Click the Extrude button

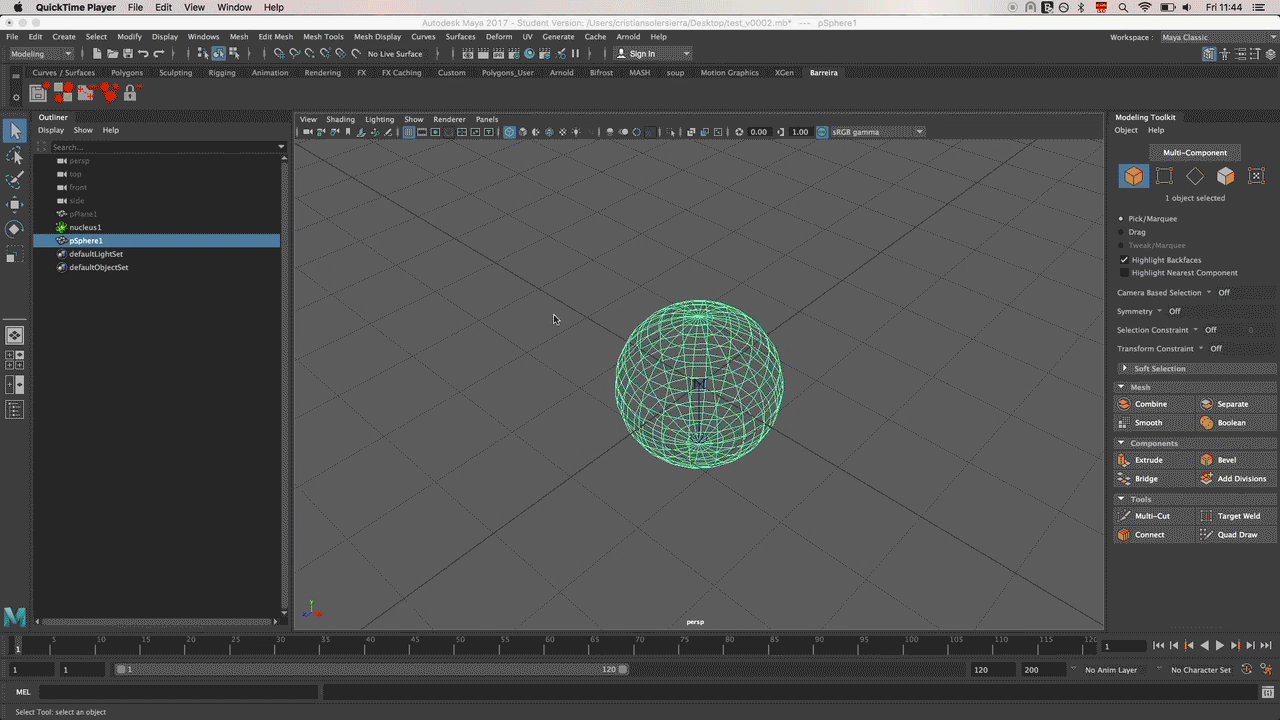(1155, 460)
